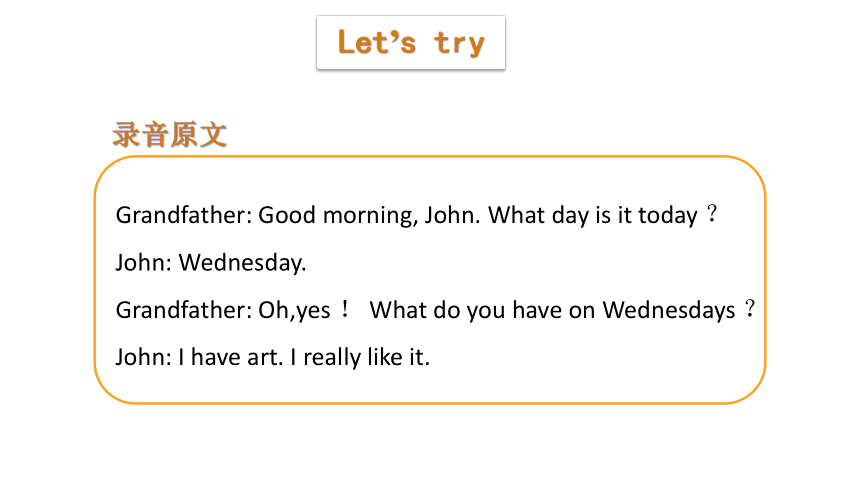The height and width of the screenshot is (484, 860).
Task: Select "What do you have on Wednesdays"
Action: 552,311
